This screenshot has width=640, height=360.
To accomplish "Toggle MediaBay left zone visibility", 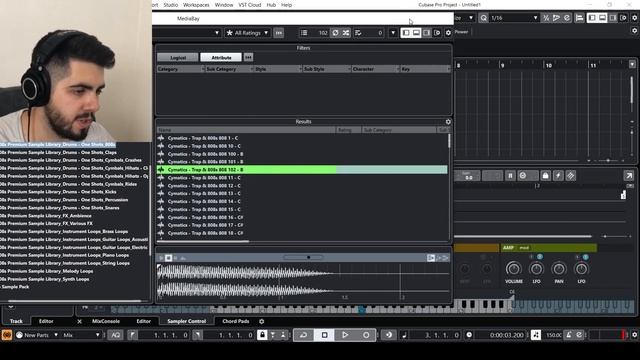I will pyautogui.click(x=406, y=33).
